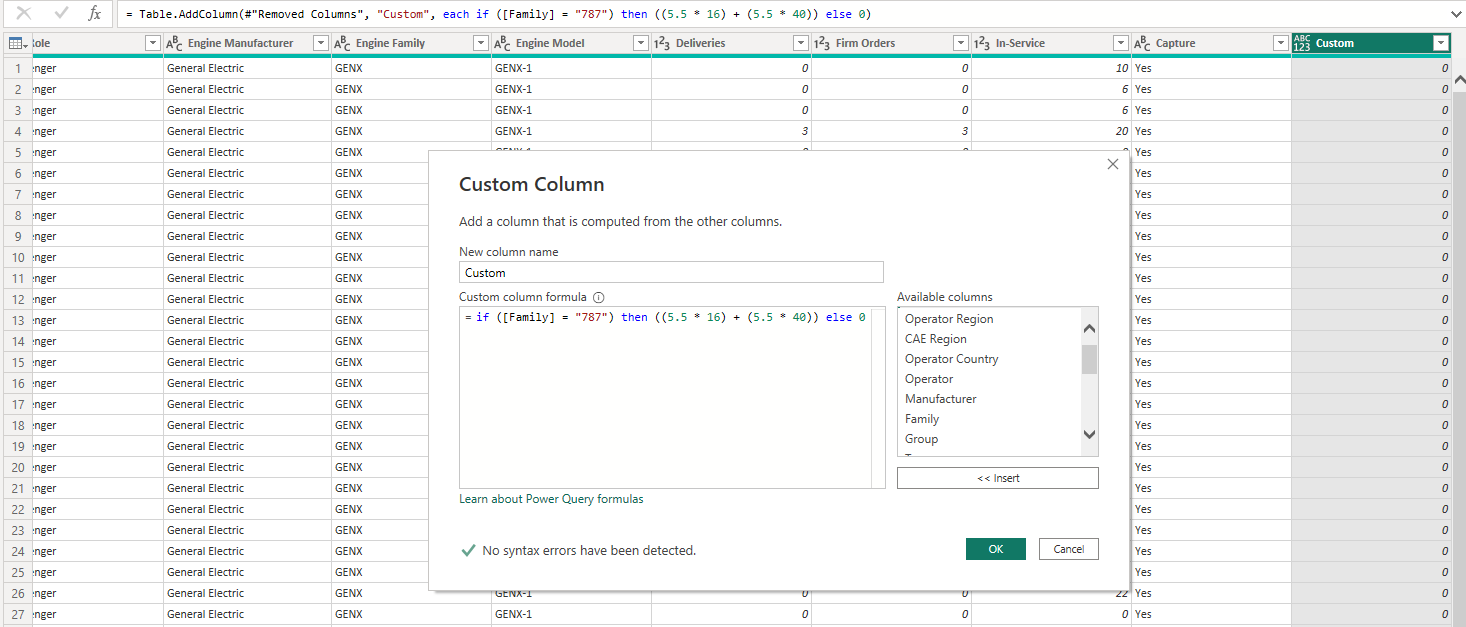
Task: Select row number 27
Action: (17, 614)
